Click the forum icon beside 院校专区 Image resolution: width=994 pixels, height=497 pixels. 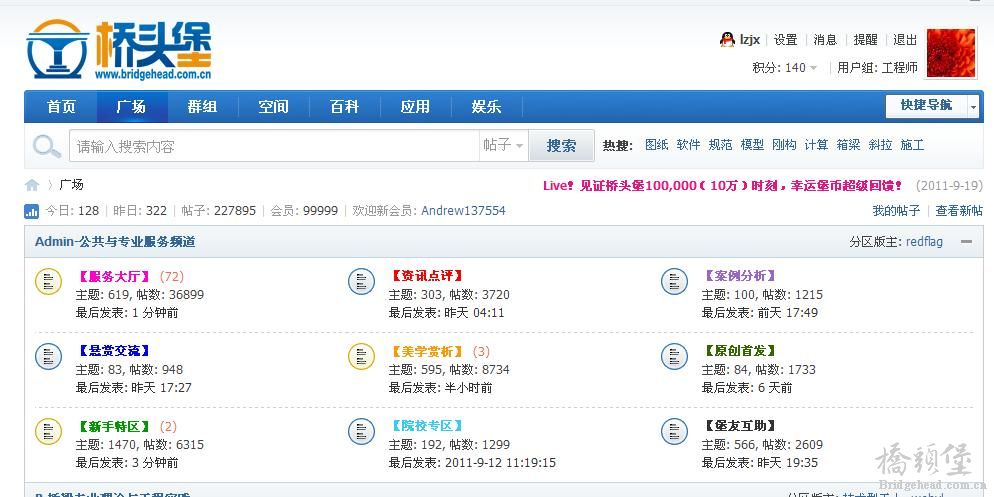pos(361,431)
